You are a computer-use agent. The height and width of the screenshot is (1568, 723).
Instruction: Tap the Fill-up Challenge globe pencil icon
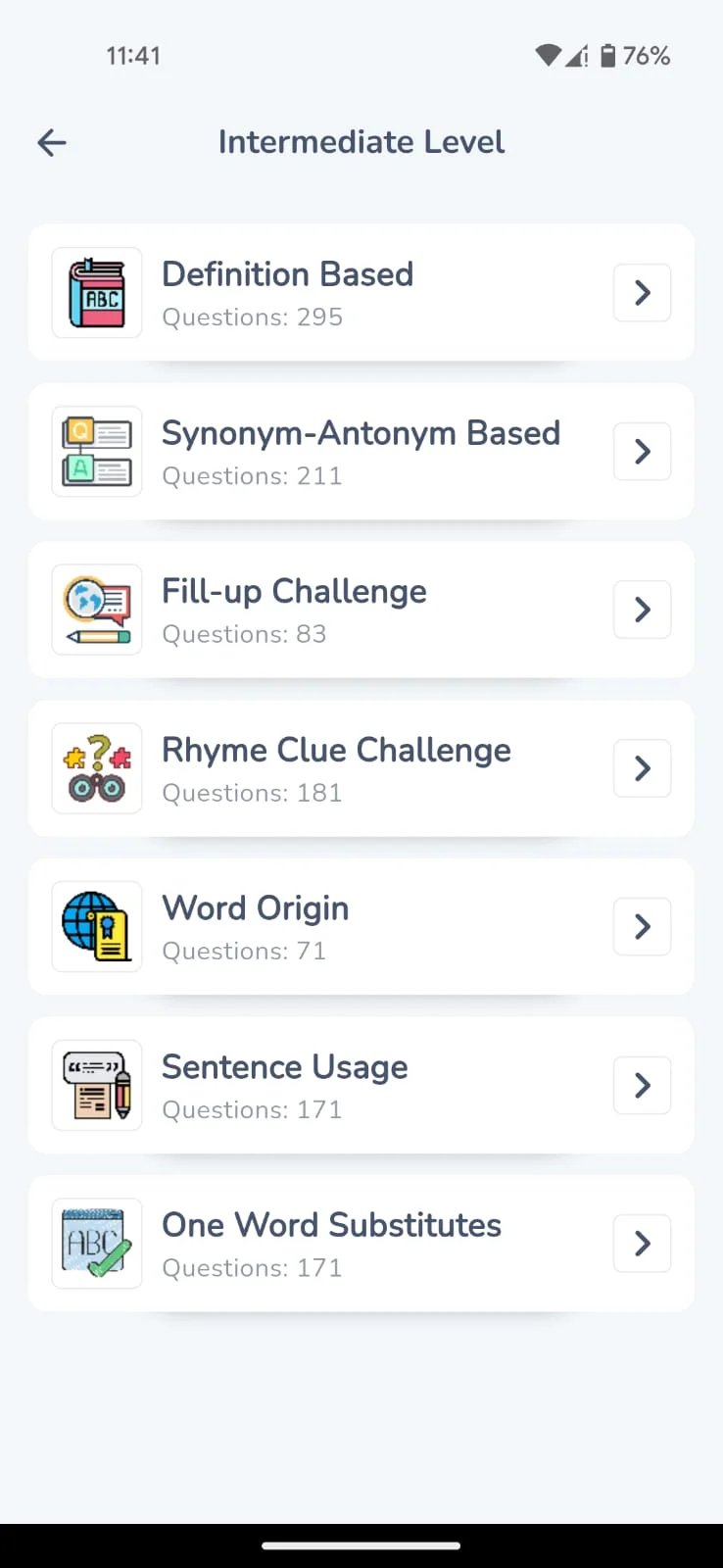[x=97, y=610]
